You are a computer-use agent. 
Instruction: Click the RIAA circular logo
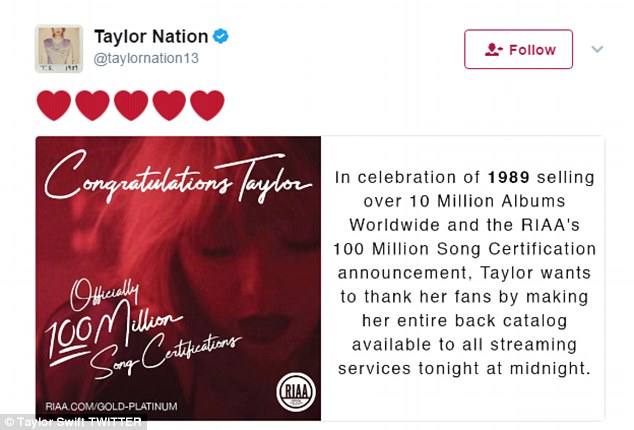click(296, 392)
